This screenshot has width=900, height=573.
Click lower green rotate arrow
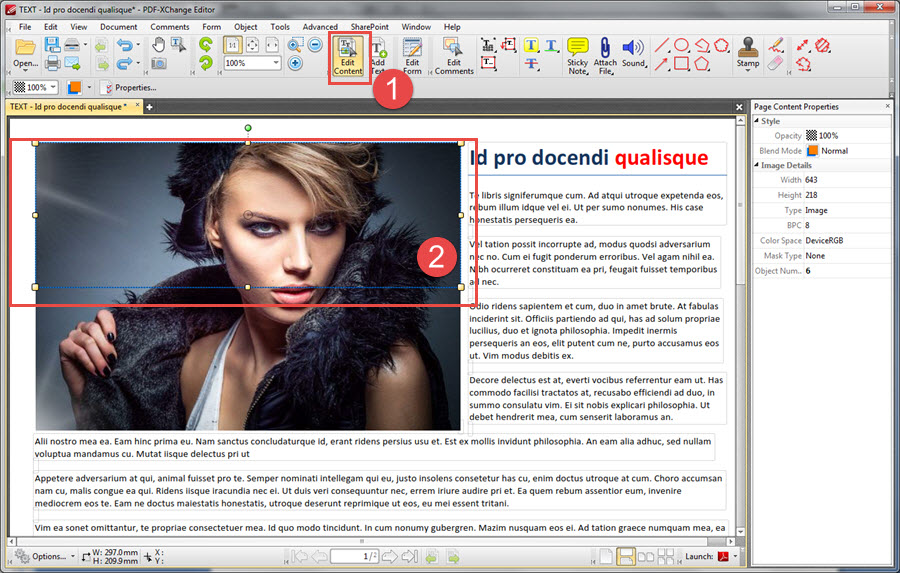(x=205, y=63)
